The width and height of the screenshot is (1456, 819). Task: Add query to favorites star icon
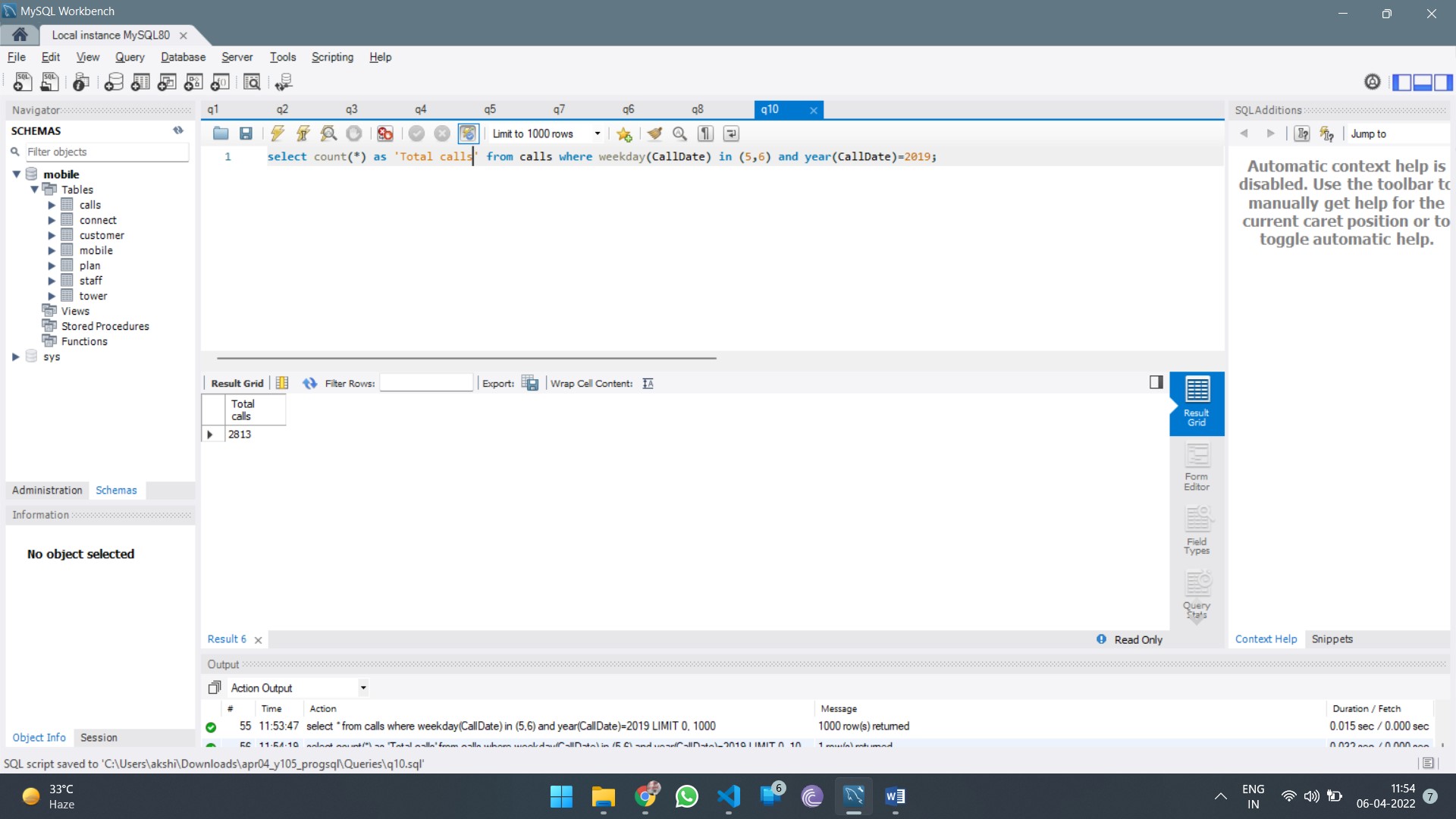click(x=624, y=133)
